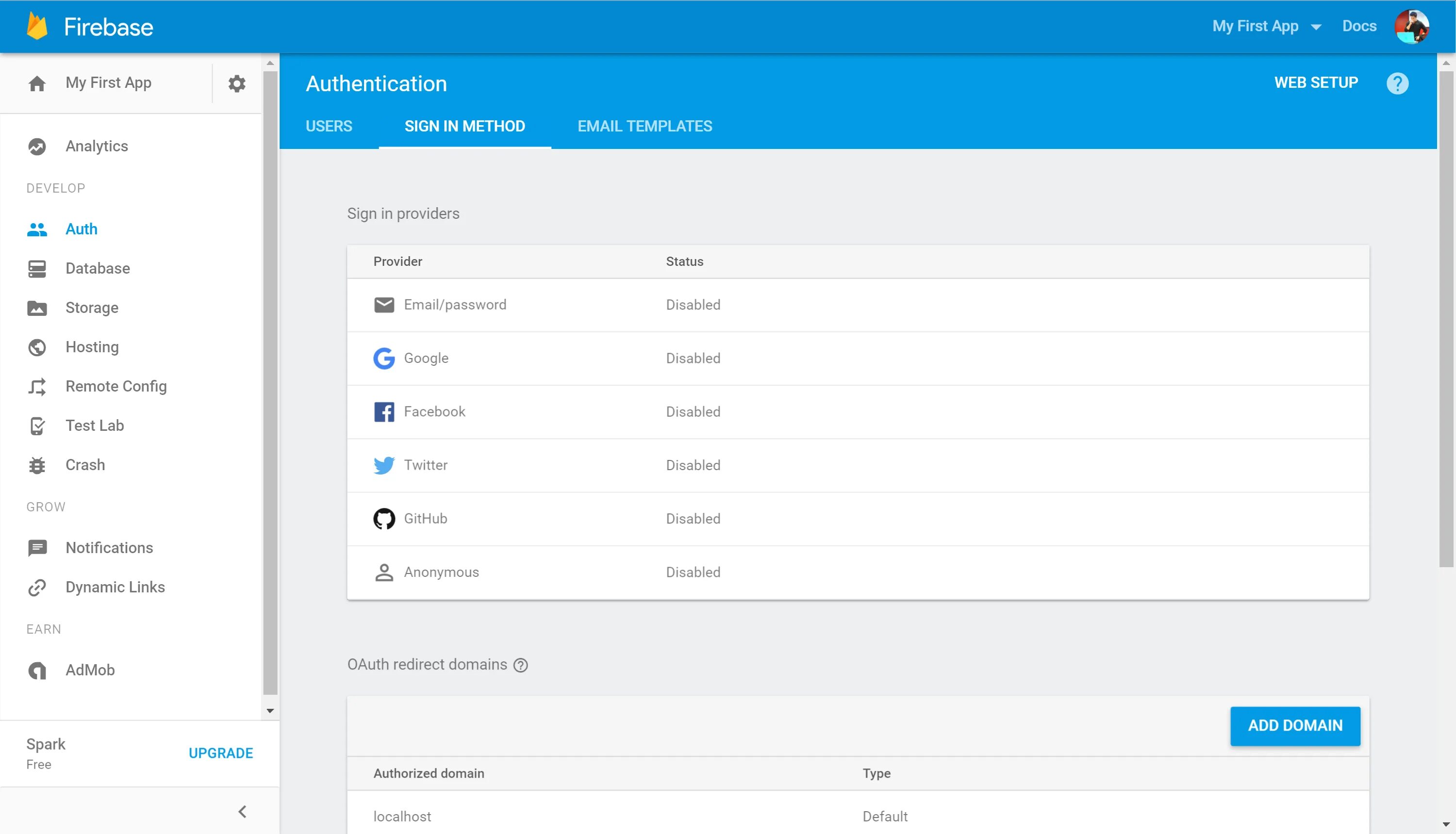1456x834 pixels.
Task: Click the Database stack icon
Action: click(x=37, y=269)
